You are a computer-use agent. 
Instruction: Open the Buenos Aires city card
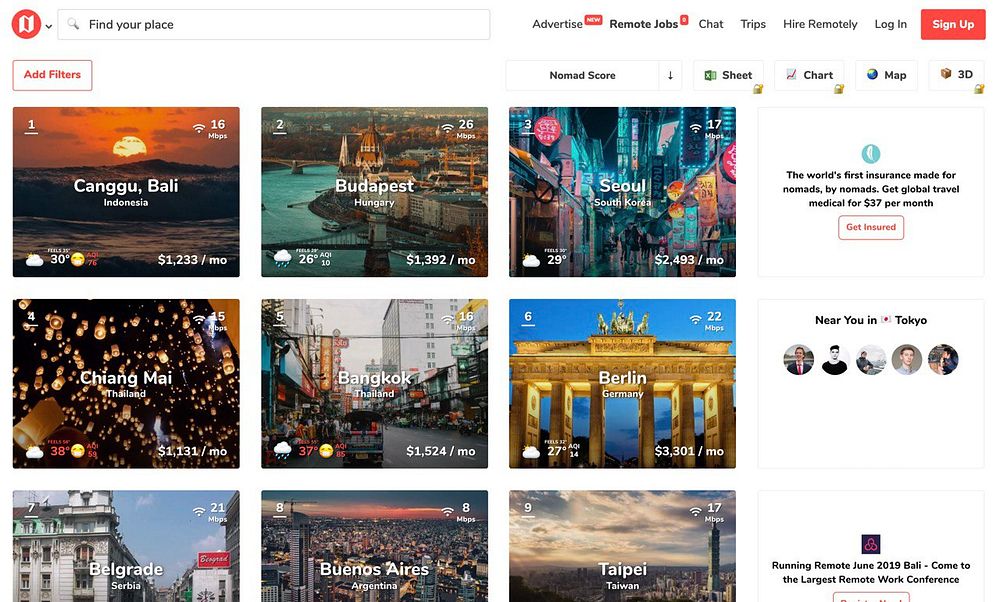pyautogui.click(x=374, y=547)
